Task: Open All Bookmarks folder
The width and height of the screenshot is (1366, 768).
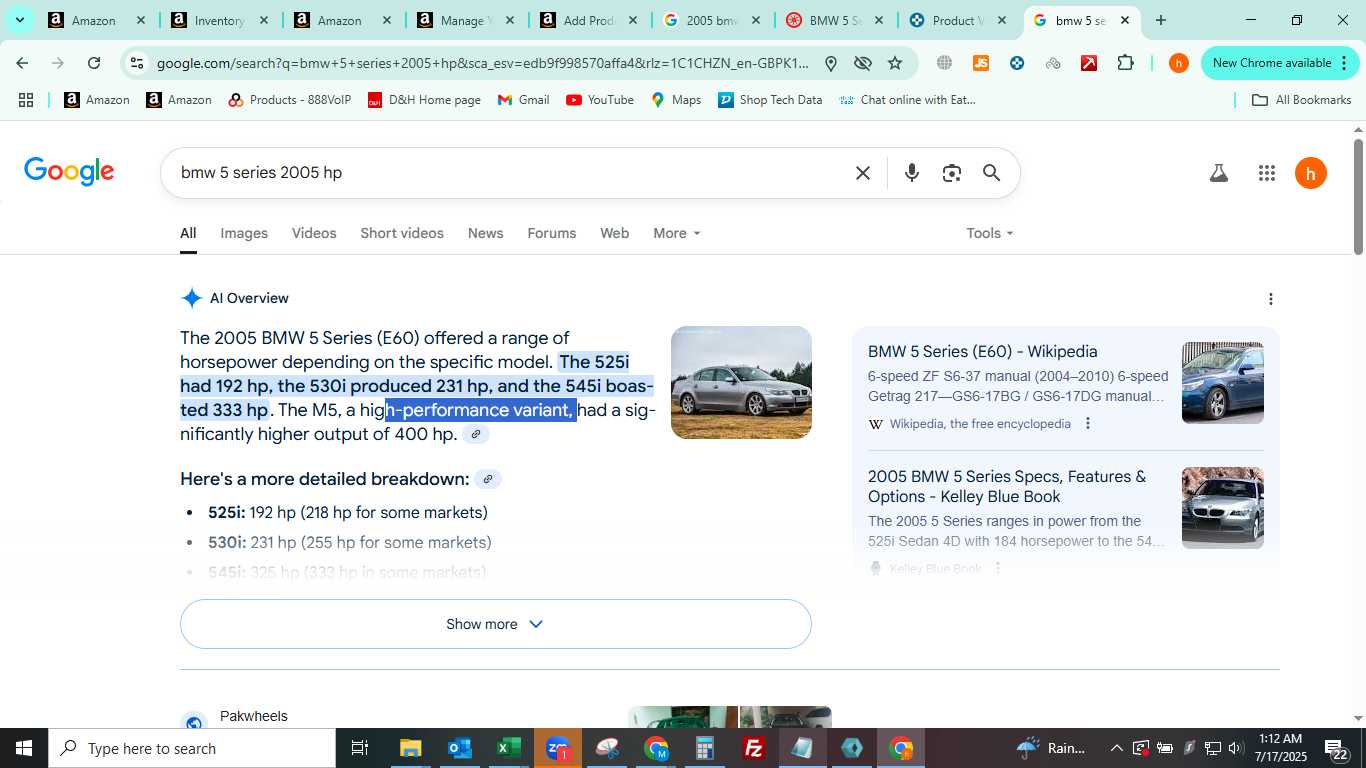Action: point(1301,100)
